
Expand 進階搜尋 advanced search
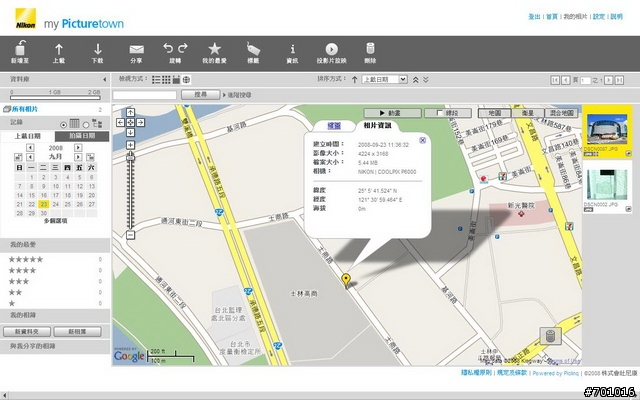[x=237, y=95]
